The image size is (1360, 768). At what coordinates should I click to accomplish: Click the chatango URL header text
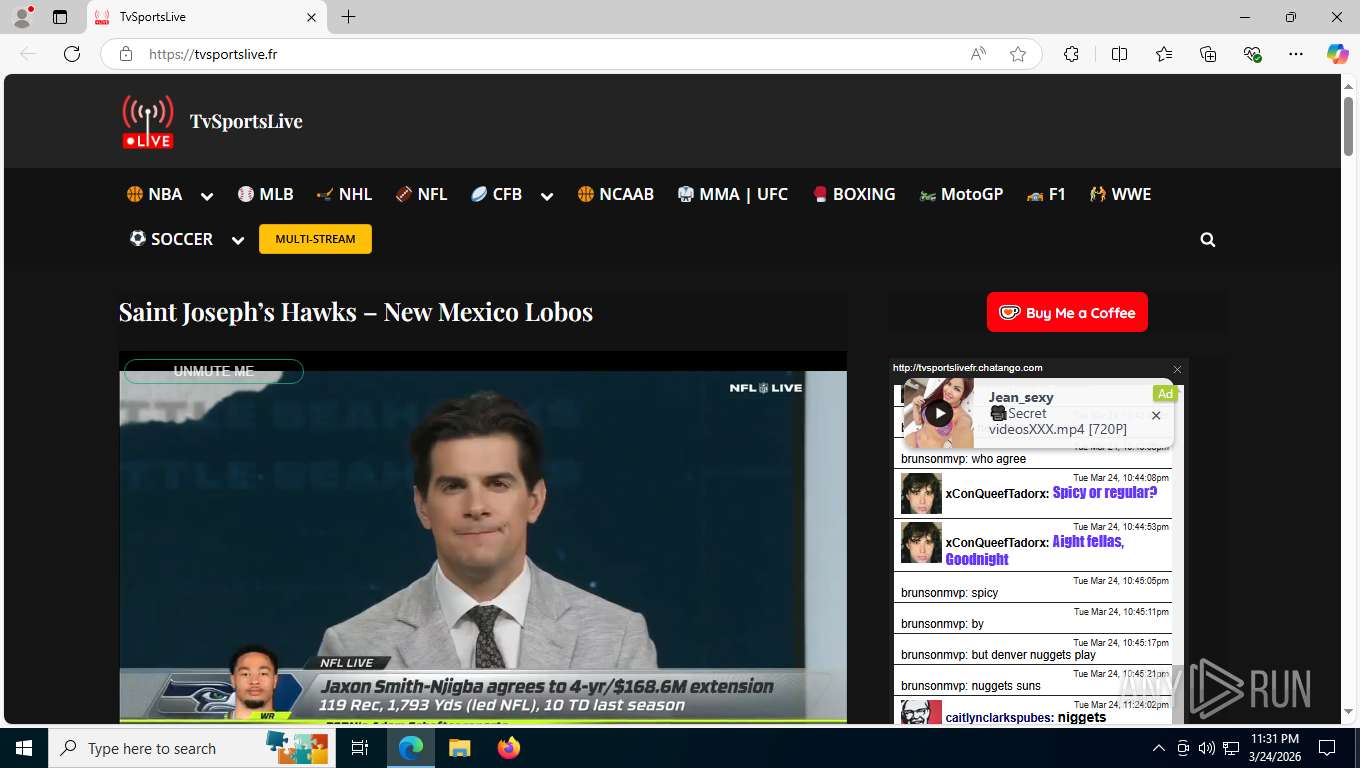[967, 368]
